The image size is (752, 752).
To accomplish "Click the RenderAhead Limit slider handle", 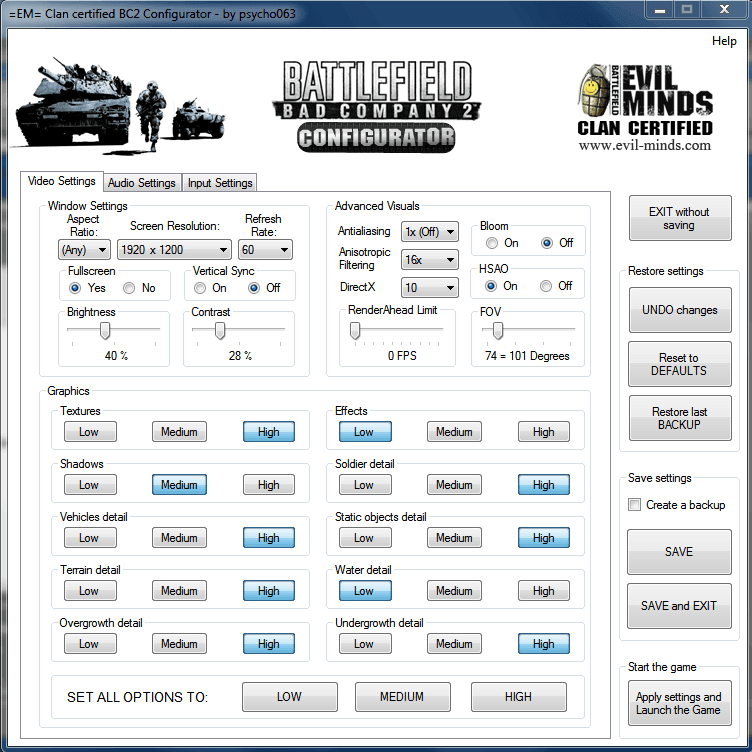I will pyautogui.click(x=355, y=330).
